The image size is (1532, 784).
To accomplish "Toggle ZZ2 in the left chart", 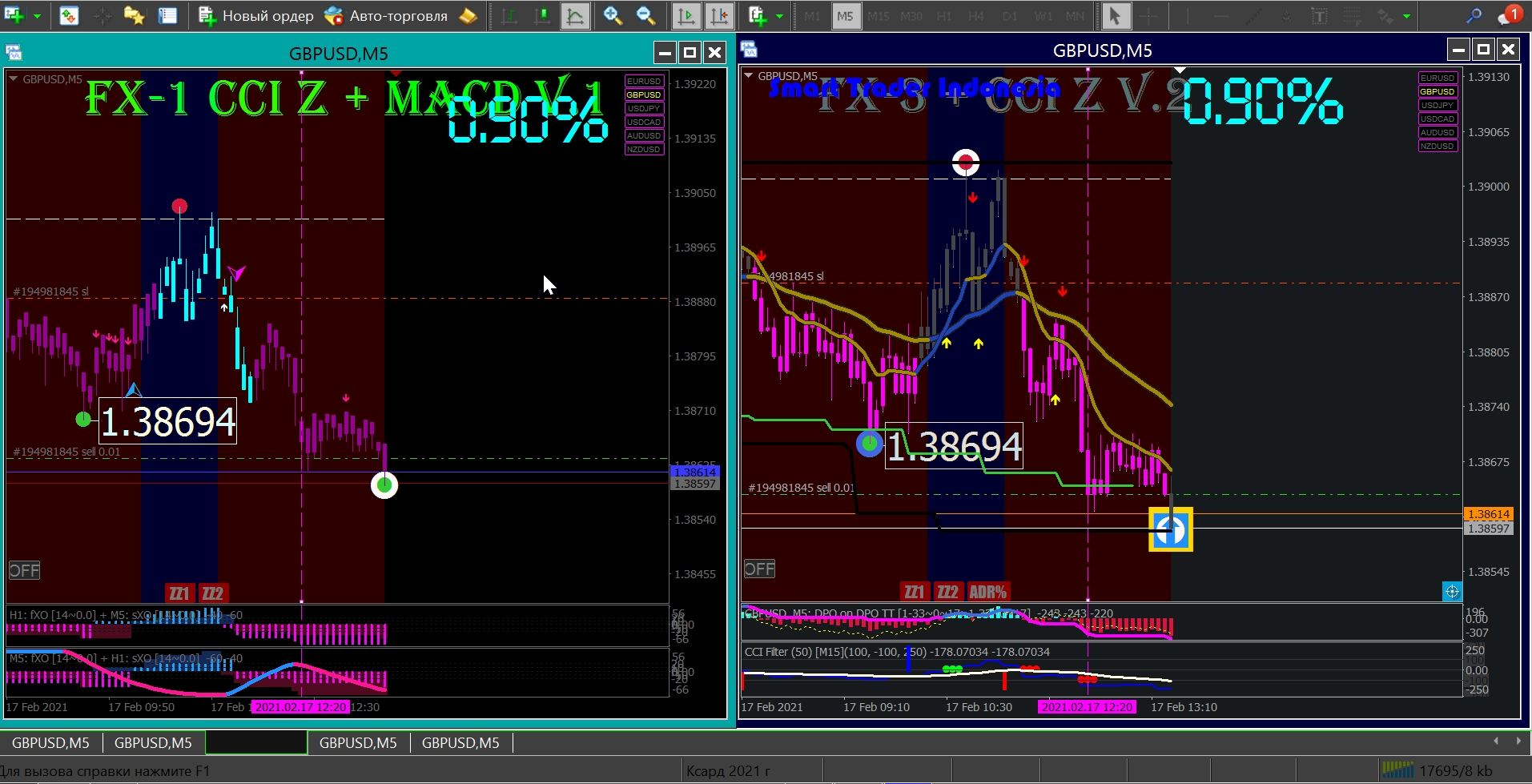I will [213, 593].
